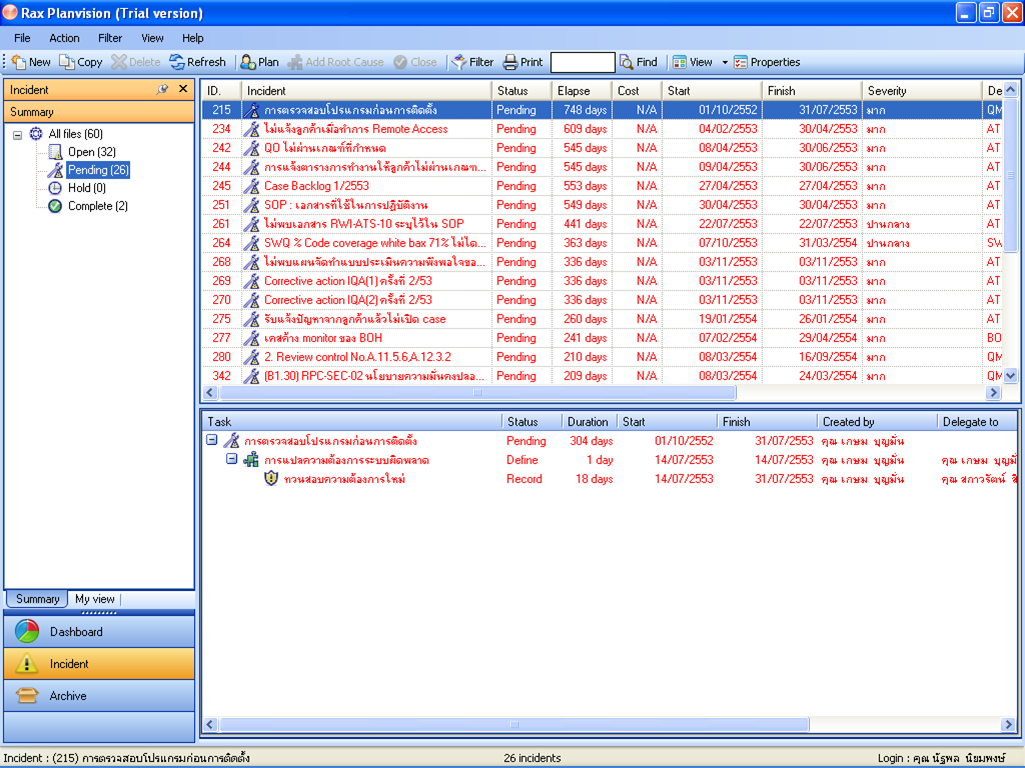Open the Dashboard section
The height and width of the screenshot is (768, 1025).
click(x=99, y=631)
